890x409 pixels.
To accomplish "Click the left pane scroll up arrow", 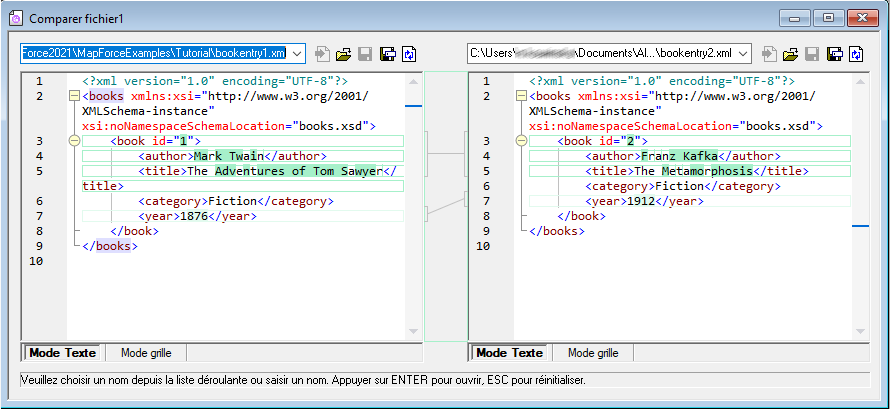I will (414, 82).
